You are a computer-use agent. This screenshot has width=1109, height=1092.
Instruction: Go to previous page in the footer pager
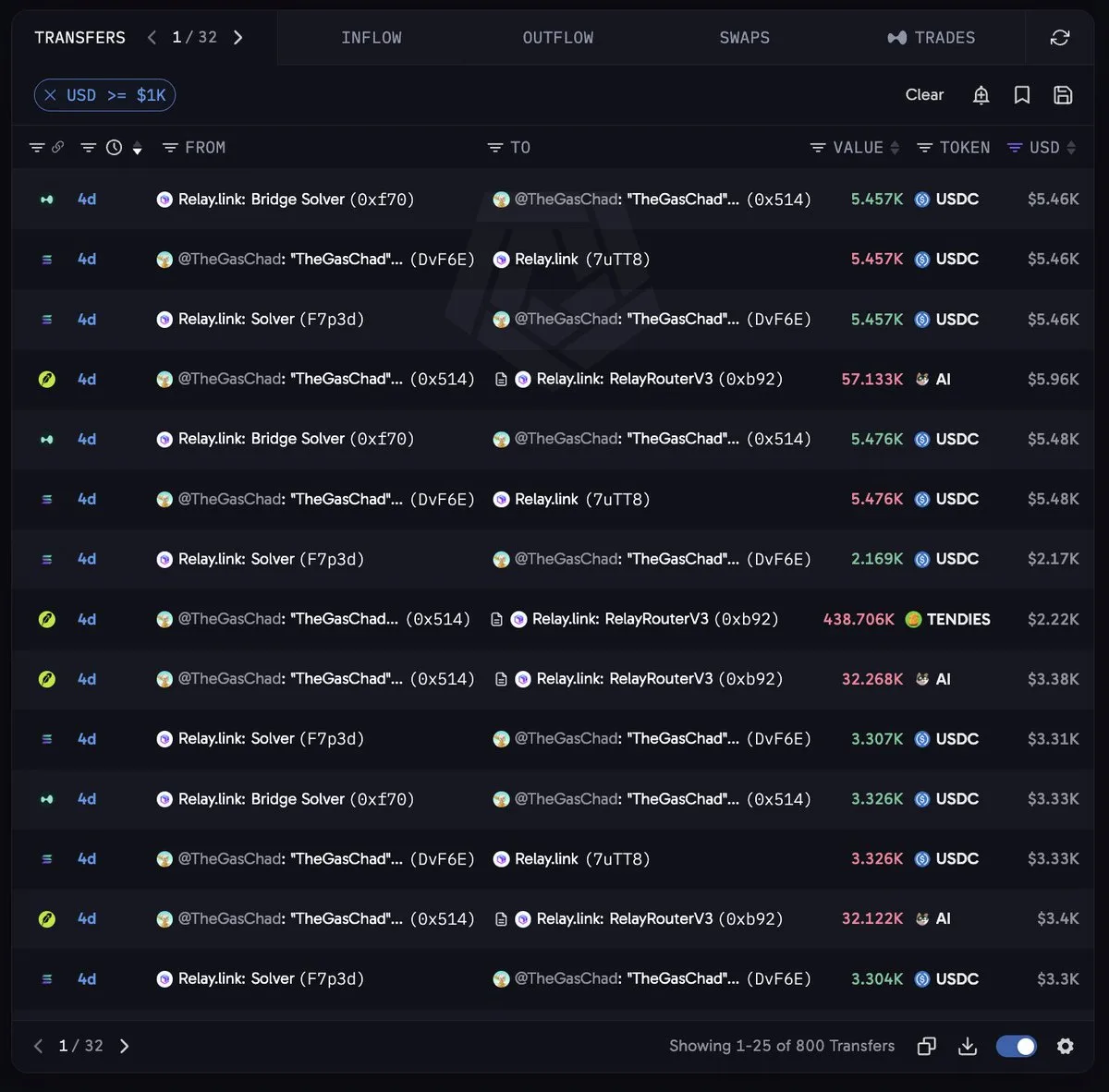pyautogui.click(x=38, y=1046)
